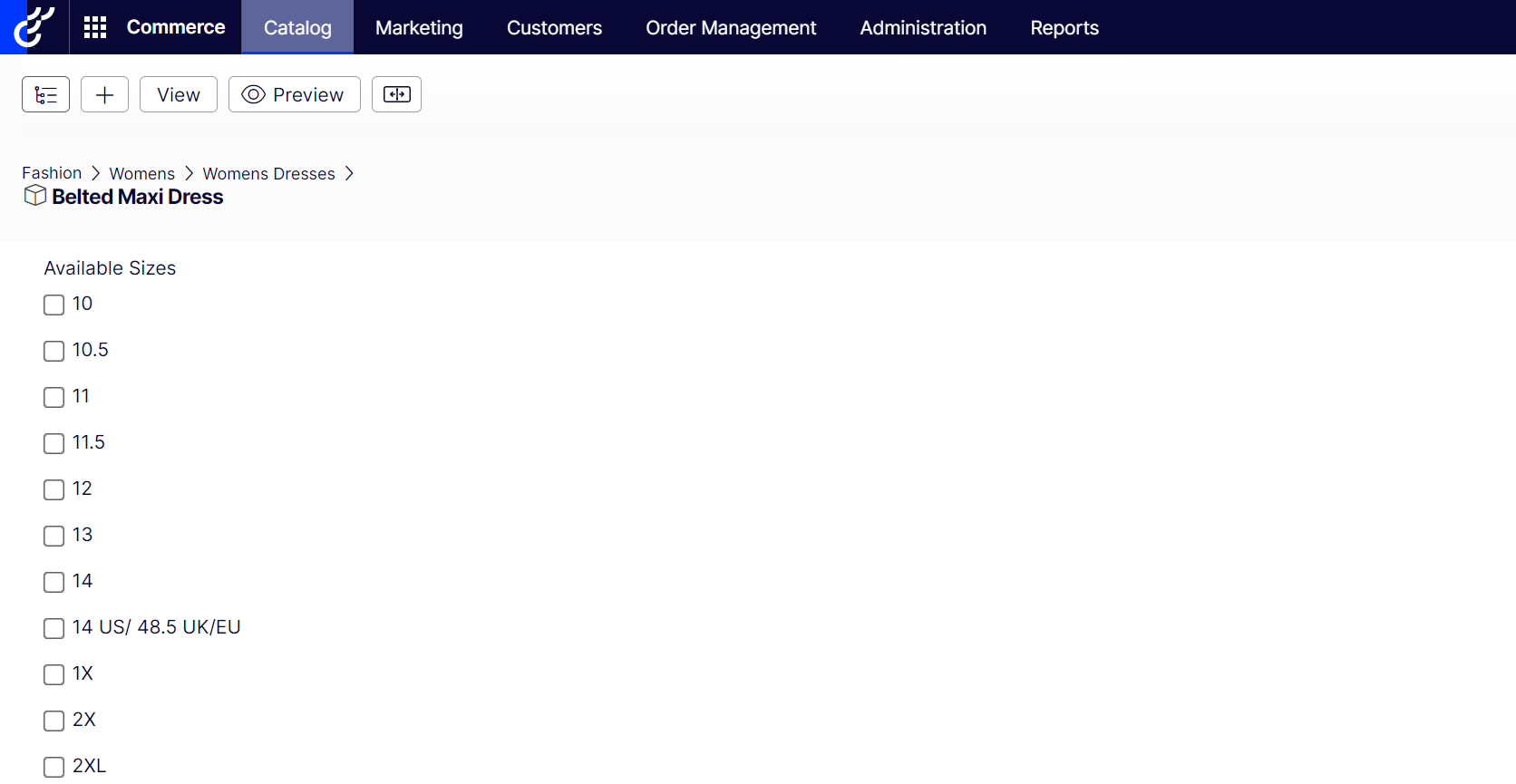Image resolution: width=1516 pixels, height=784 pixels.
Task: Click the plus add content button
Action: point(104,94)
